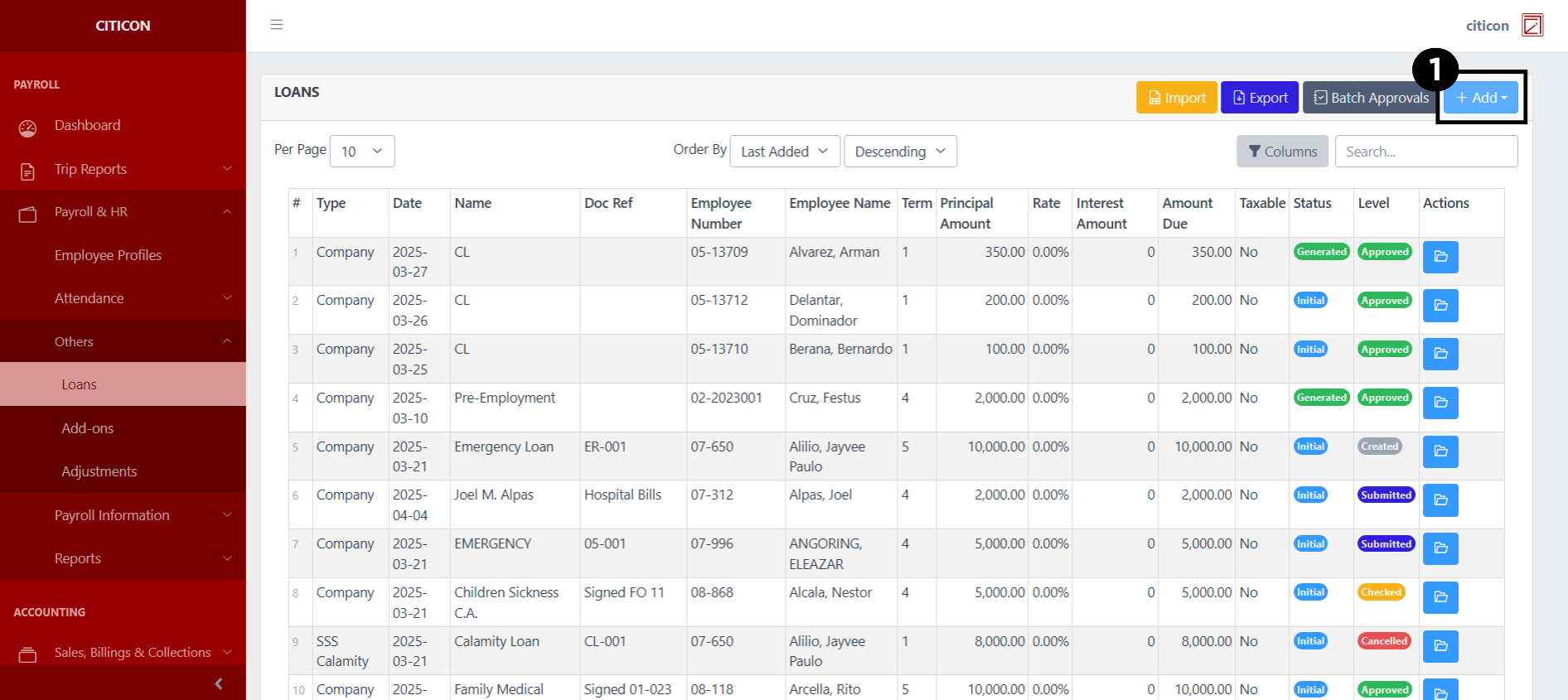
Task: Open folder action for Alpas, Joel loan
Action: tap(1440, 500)
